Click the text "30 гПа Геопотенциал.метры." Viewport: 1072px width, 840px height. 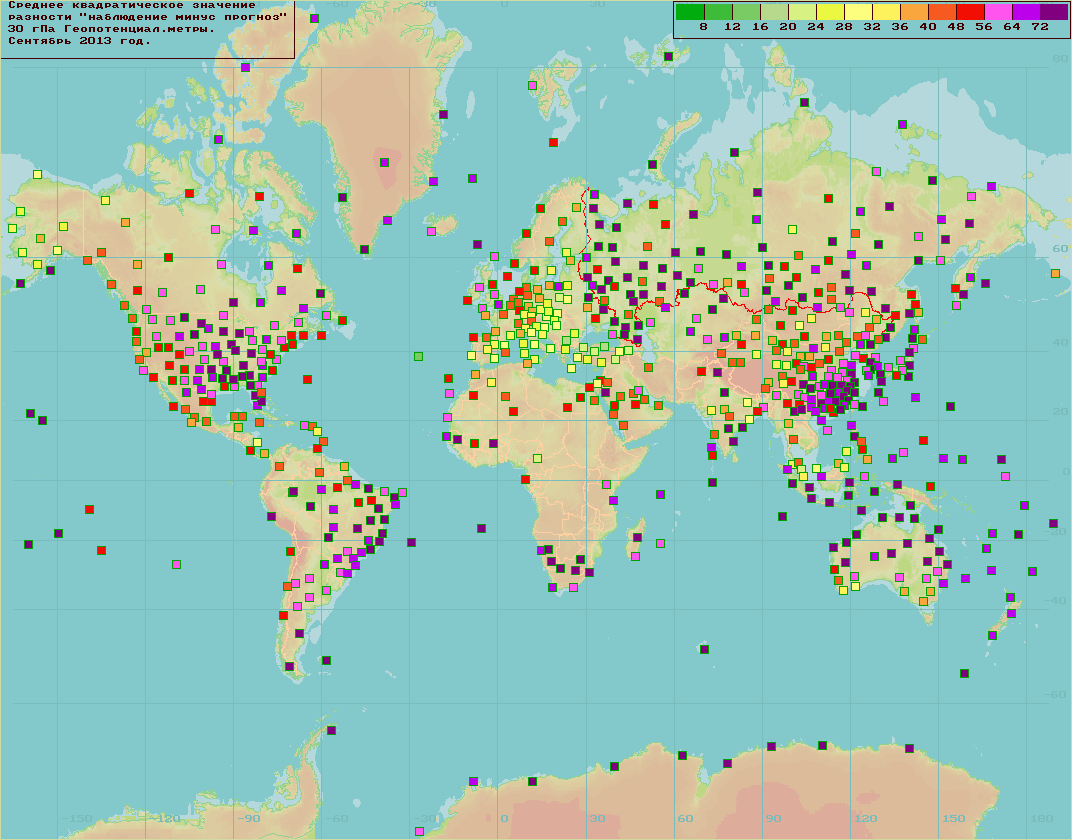coord(111,29)
